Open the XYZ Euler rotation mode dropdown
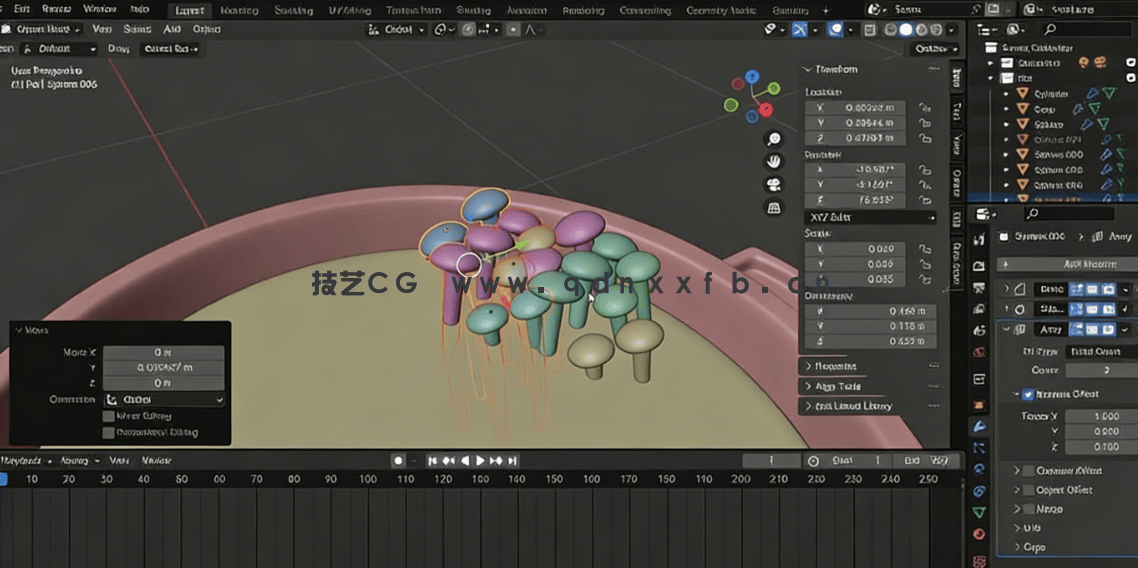Image resolution: width=1138 pixels, height=568 pixels. click(870, 217)
